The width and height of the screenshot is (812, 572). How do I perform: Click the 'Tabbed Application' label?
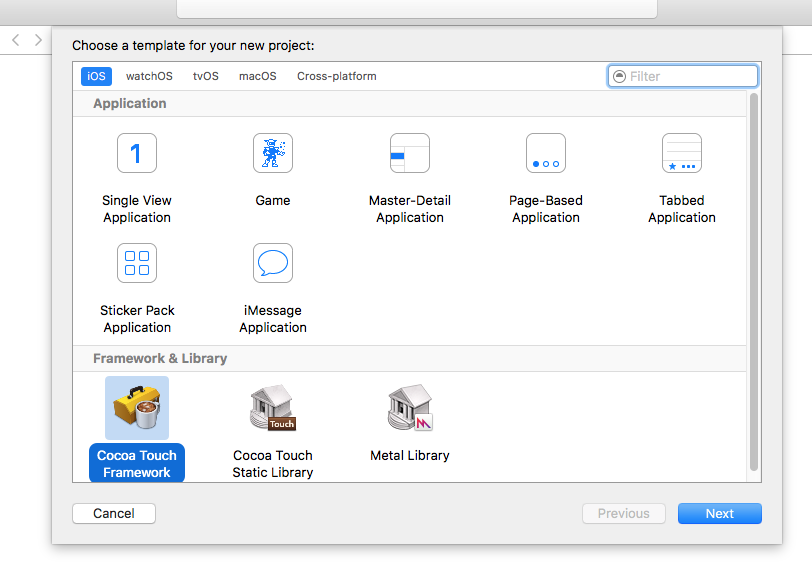click(682, 209)
